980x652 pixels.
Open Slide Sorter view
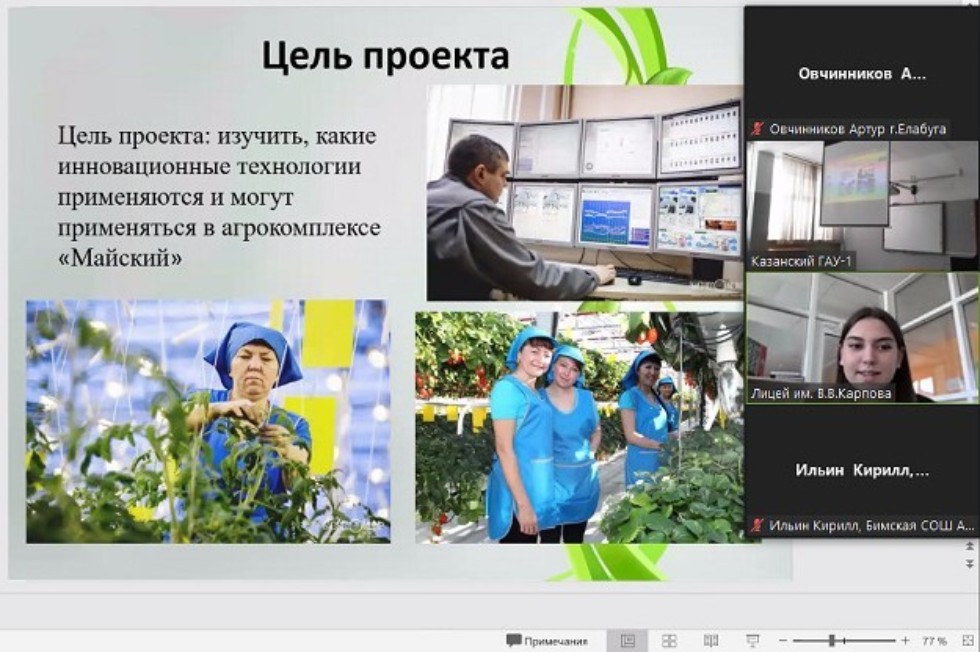click(671, 635)
